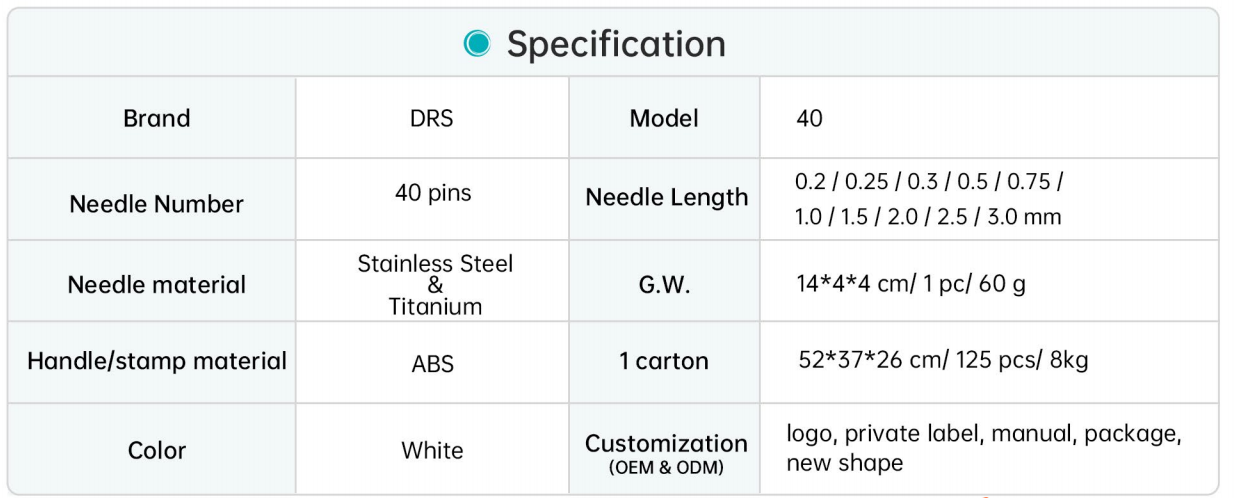The image size is (1234, 498).
Task: Select the Customization (OEM & ODM) label
Action: coord(666,451)
